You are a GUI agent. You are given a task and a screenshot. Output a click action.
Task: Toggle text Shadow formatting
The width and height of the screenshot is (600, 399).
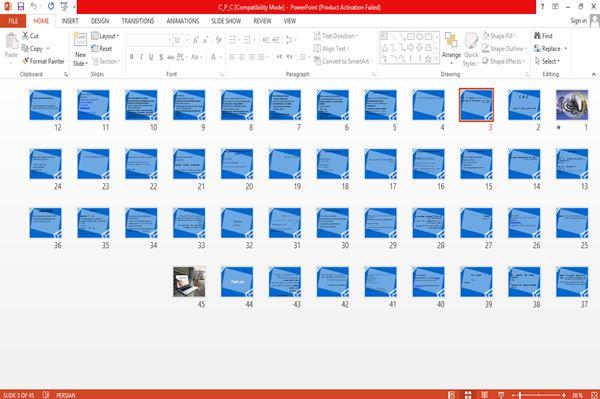[x=161, y=57]
